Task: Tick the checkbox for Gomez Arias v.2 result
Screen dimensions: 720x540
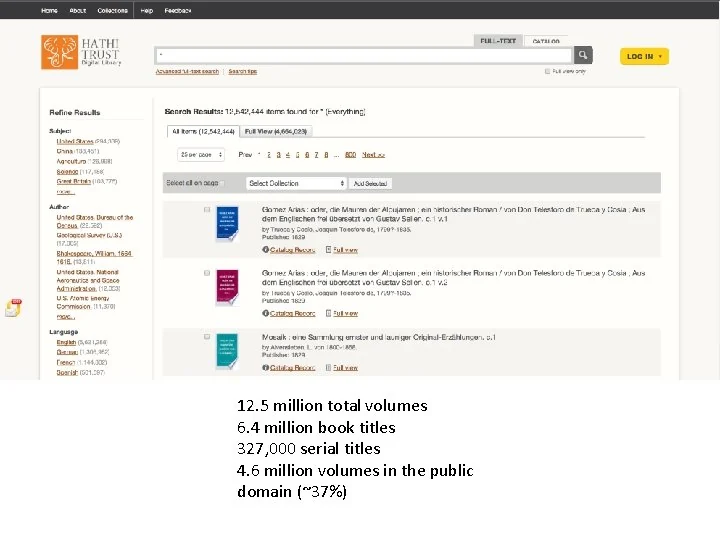Action: pos(207,273)
